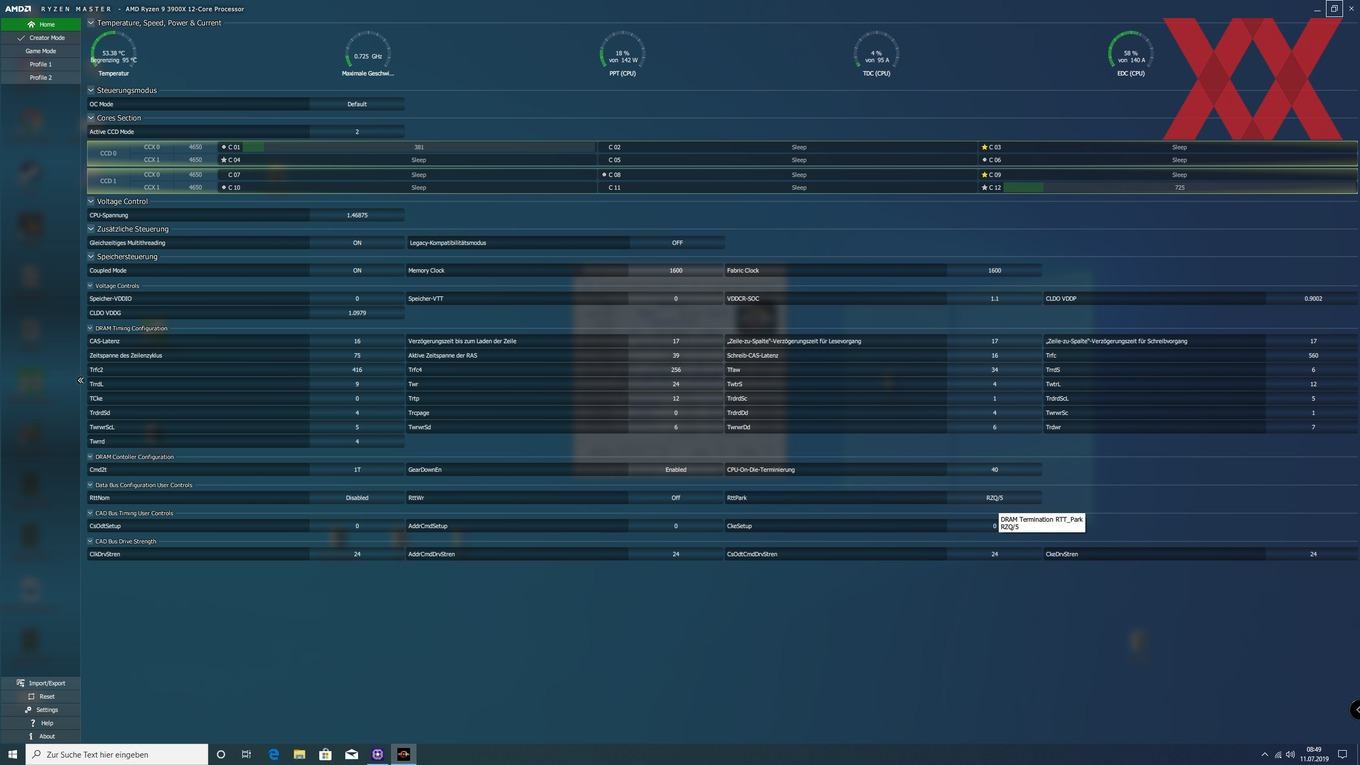1360x765 pixels.
Task: Click the C 12 core load bar
Action: [x=1180, y=188]
